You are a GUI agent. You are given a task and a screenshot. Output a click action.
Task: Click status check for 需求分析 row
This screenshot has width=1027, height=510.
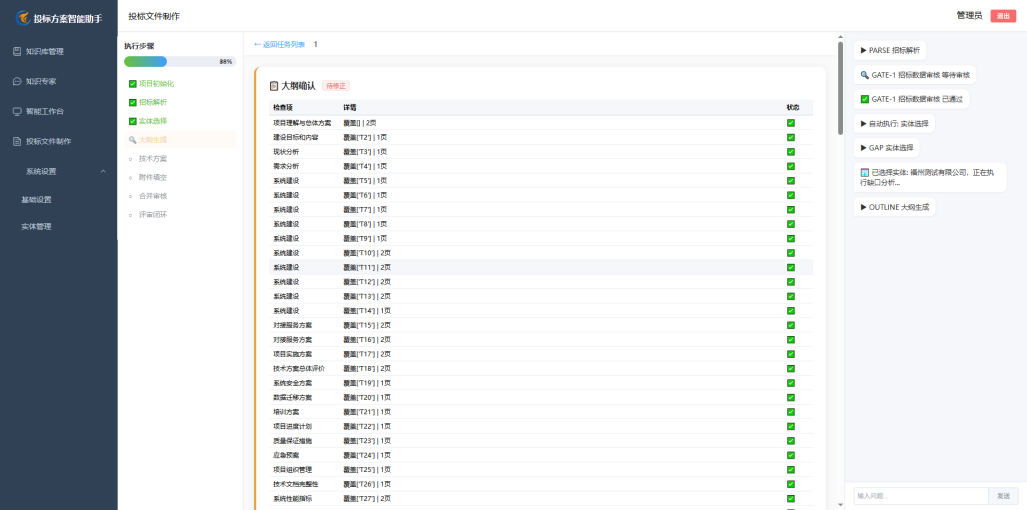(791, 166)
